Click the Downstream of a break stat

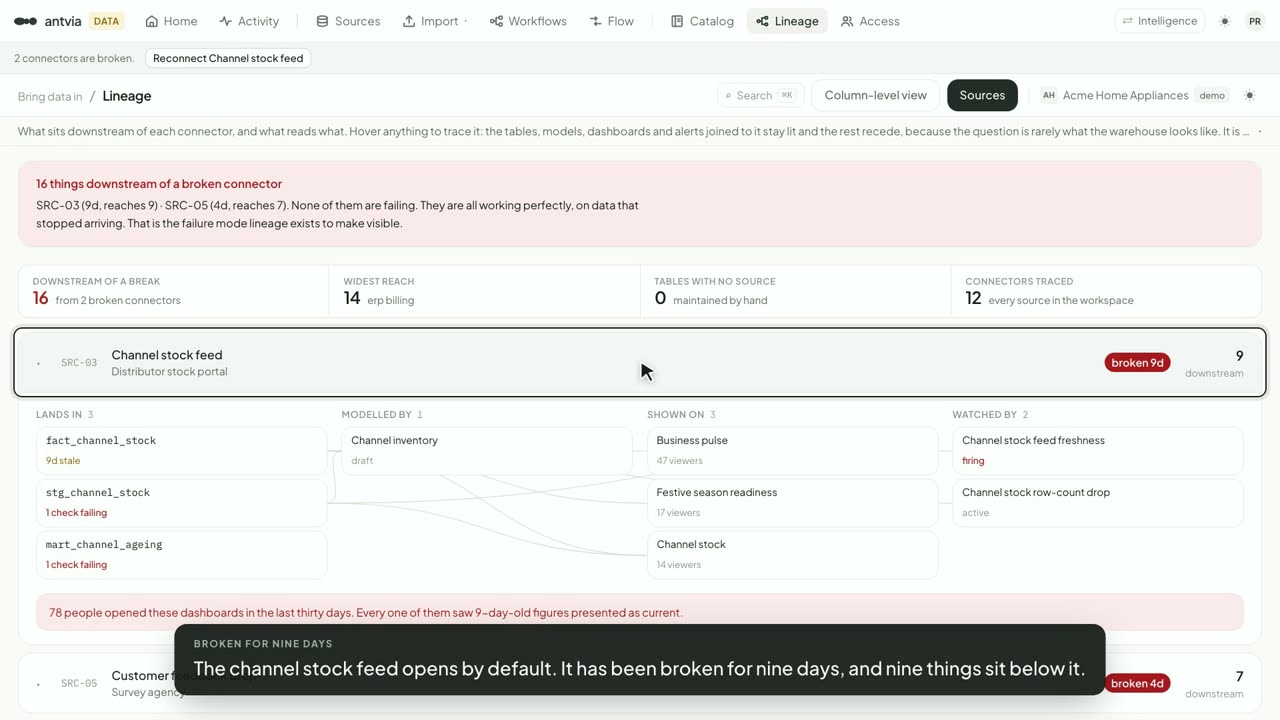(x=174, y=291)
